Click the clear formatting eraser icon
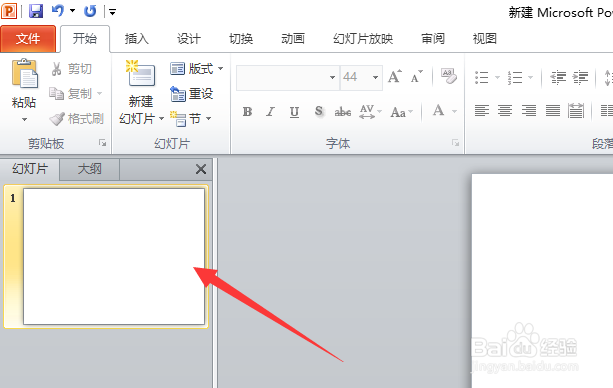 (x=448, y=76)
